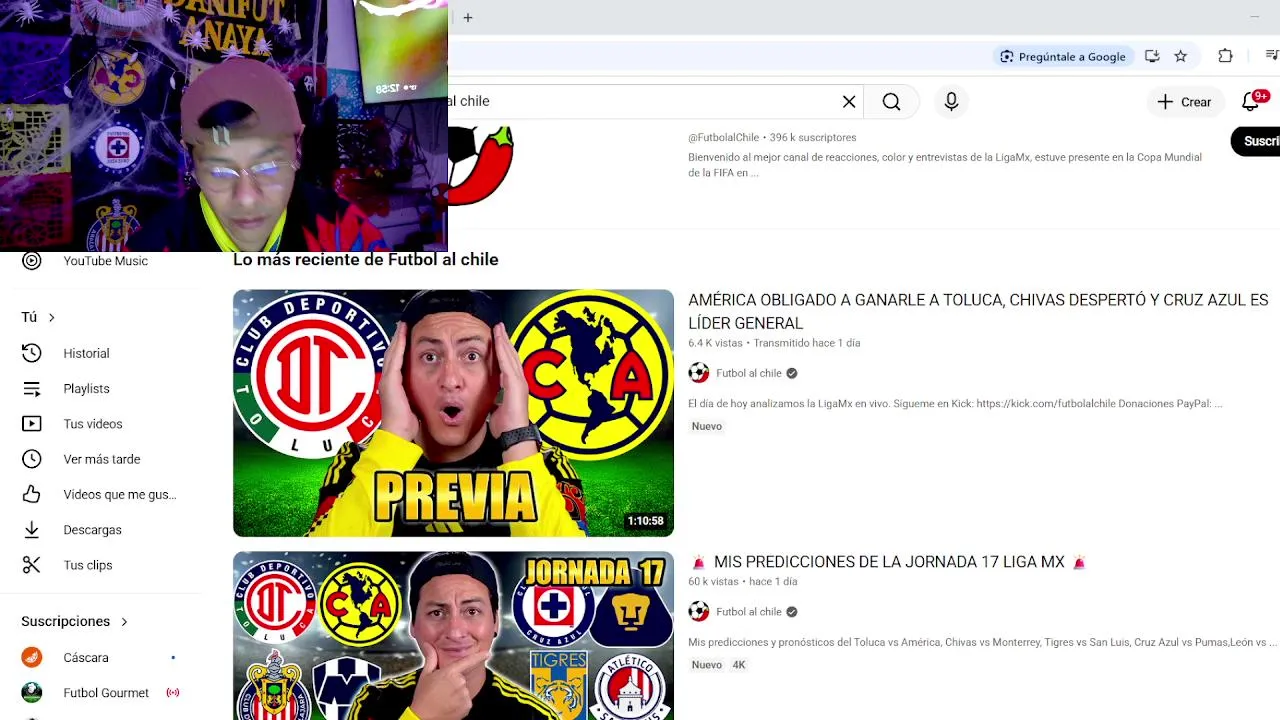Click the 4K badge on the second video

[739, 665]
